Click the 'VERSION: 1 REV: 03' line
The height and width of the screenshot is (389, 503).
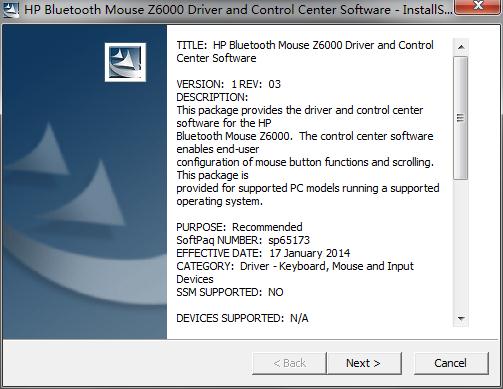229,84
